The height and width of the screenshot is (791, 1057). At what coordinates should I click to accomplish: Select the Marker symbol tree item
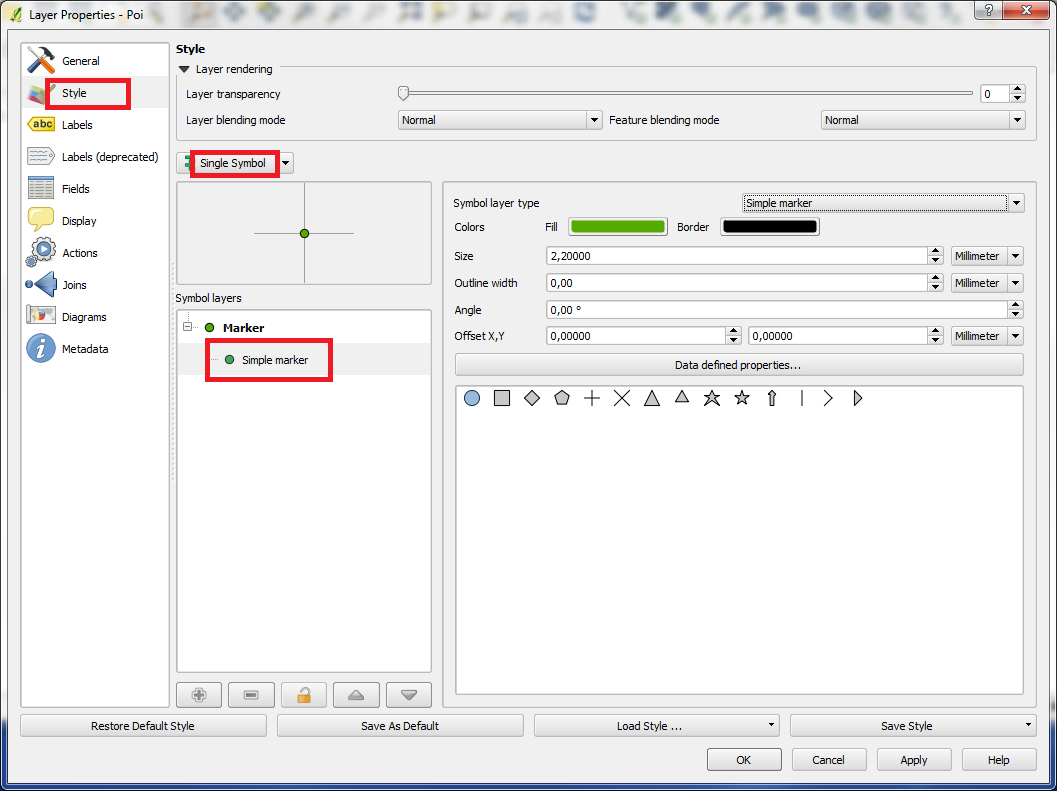pyautogui.click(x=243, y=328)
